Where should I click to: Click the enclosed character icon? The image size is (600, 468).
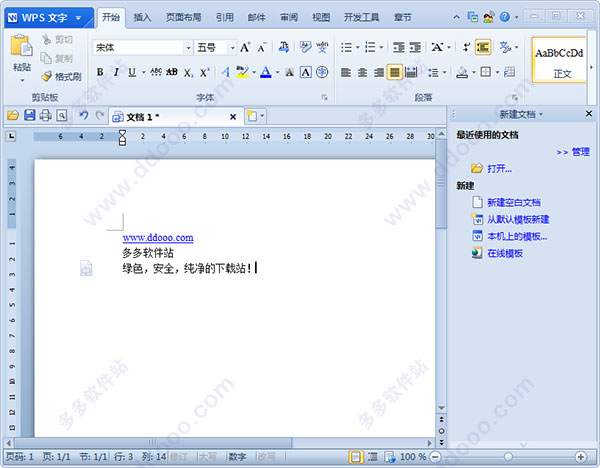(322, 72)
